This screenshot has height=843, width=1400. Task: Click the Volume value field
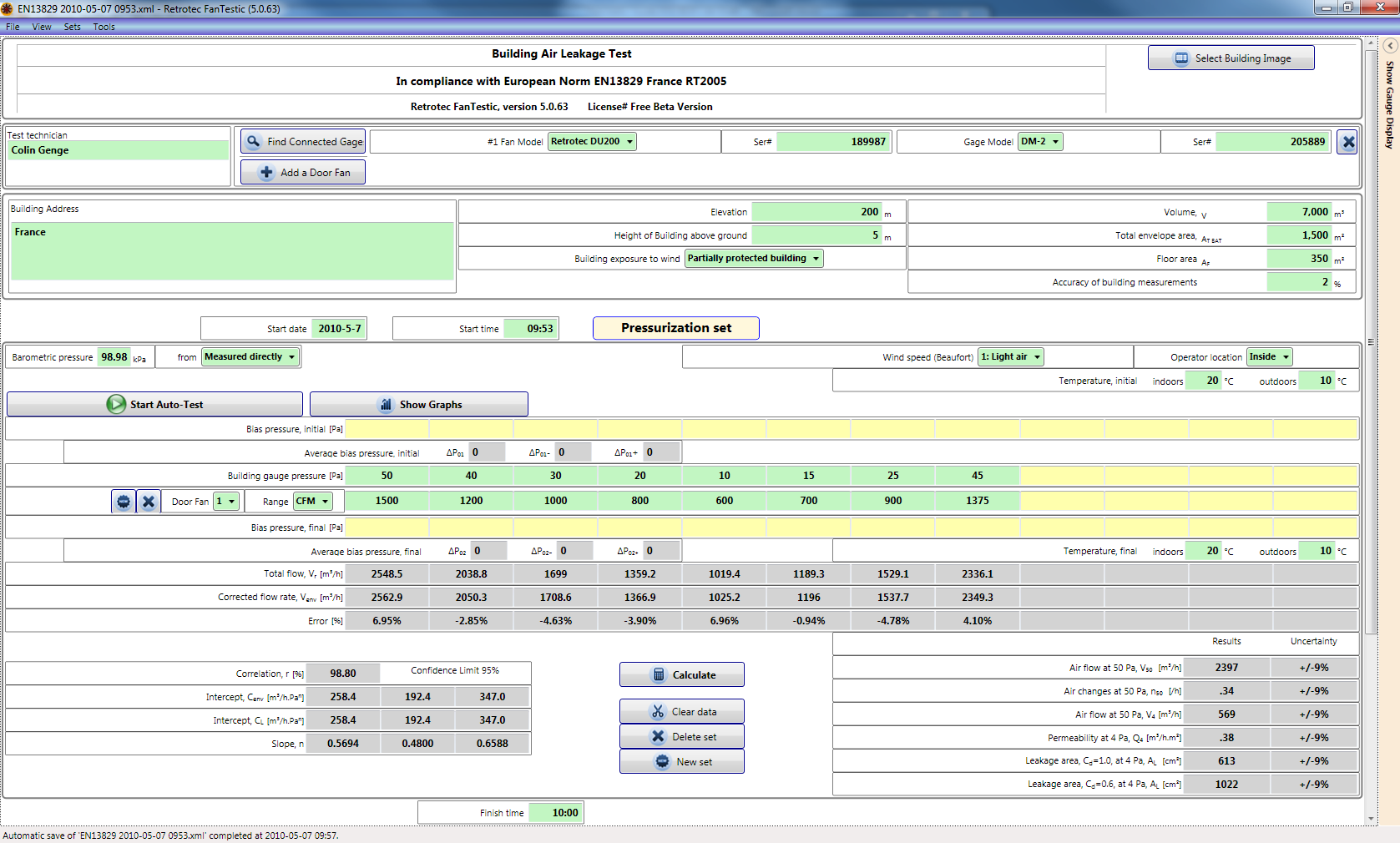[x=1298, y=212]
